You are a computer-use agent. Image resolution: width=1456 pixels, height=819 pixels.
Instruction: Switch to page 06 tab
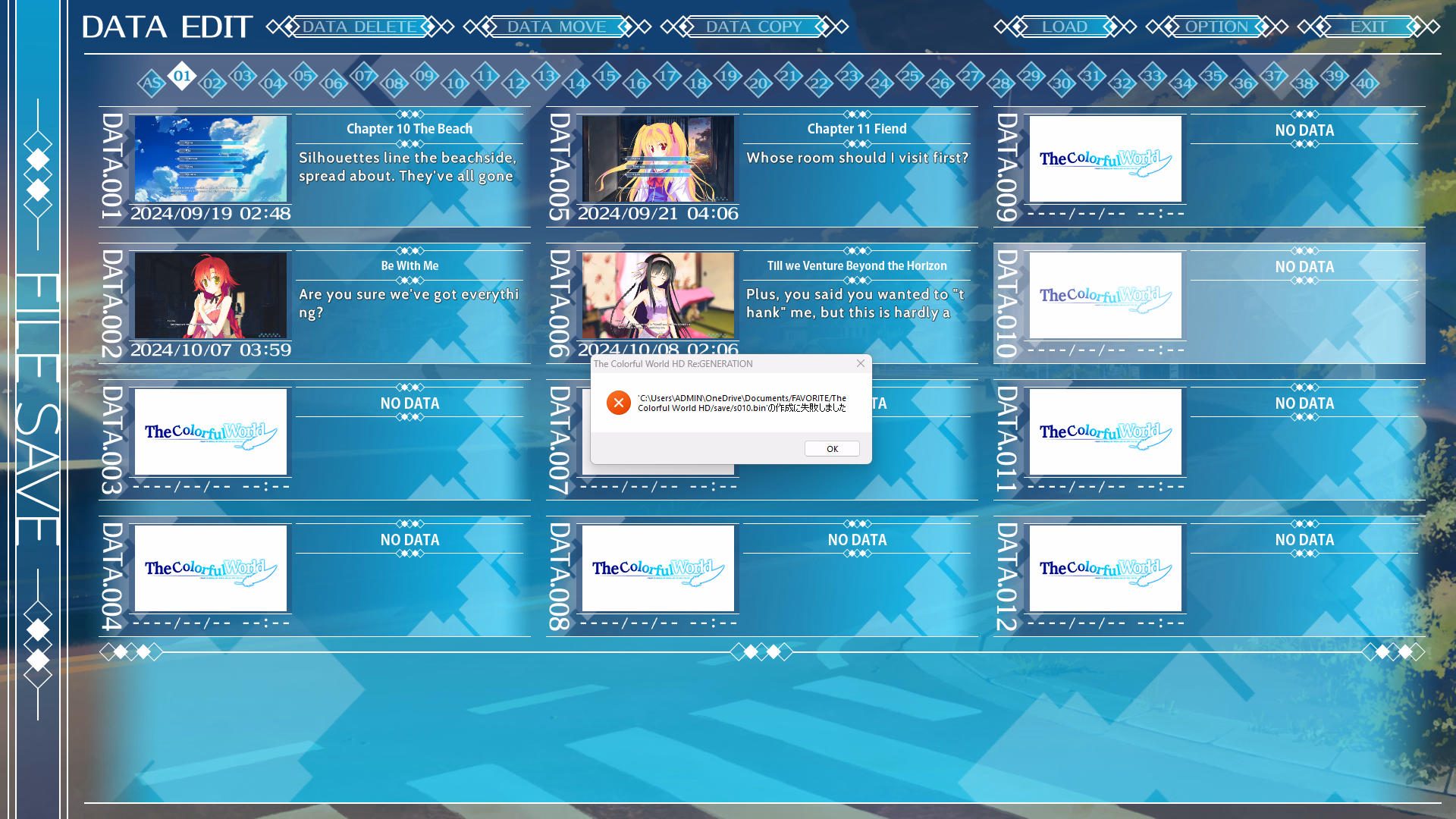334,83
